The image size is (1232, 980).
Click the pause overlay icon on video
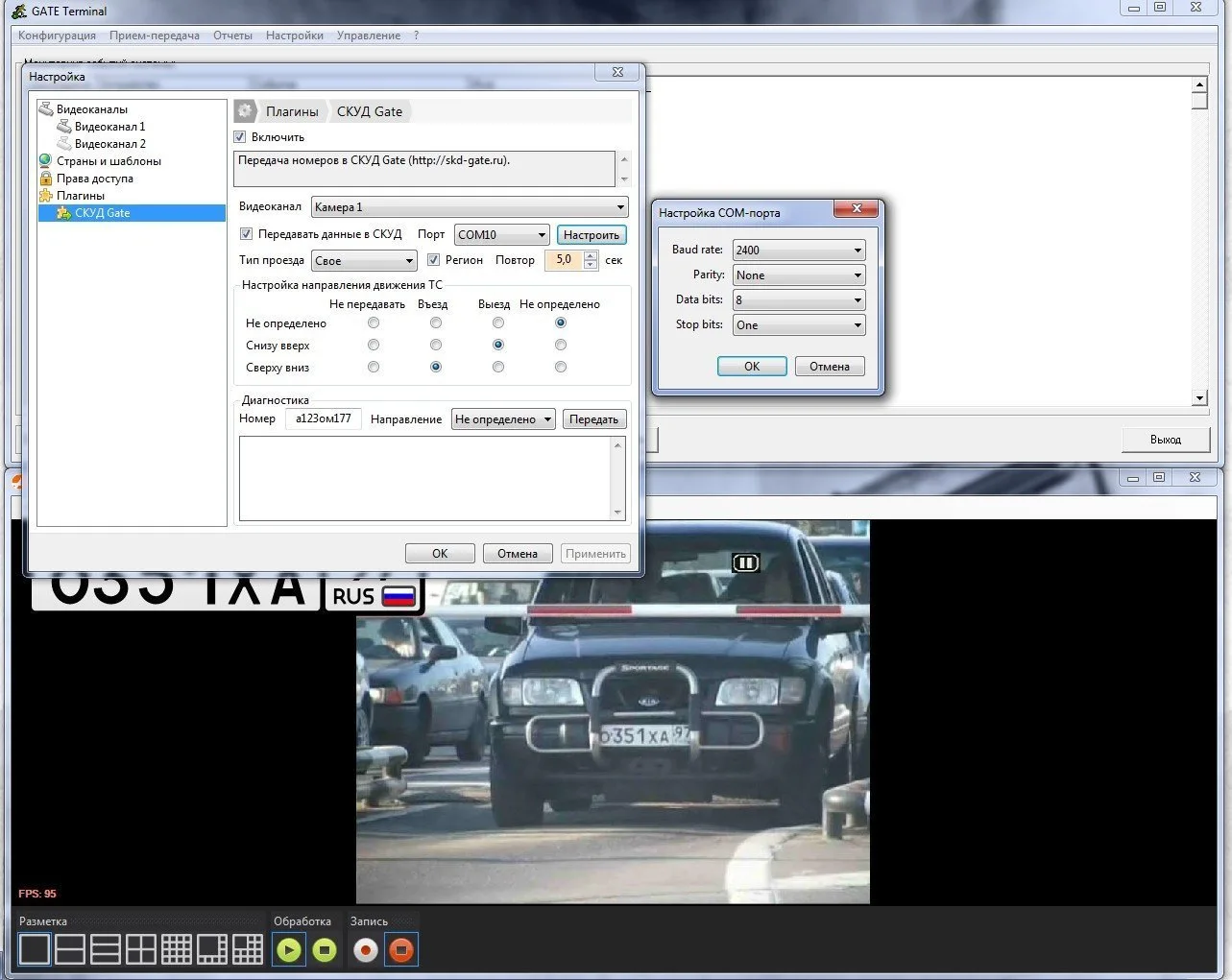(x=745, y=563)
